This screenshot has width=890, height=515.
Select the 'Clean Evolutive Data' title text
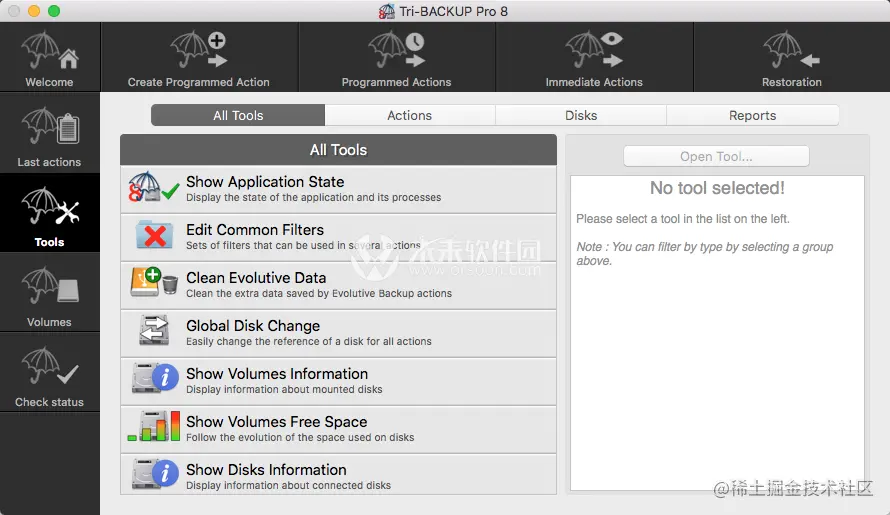(x=256, y=278)
